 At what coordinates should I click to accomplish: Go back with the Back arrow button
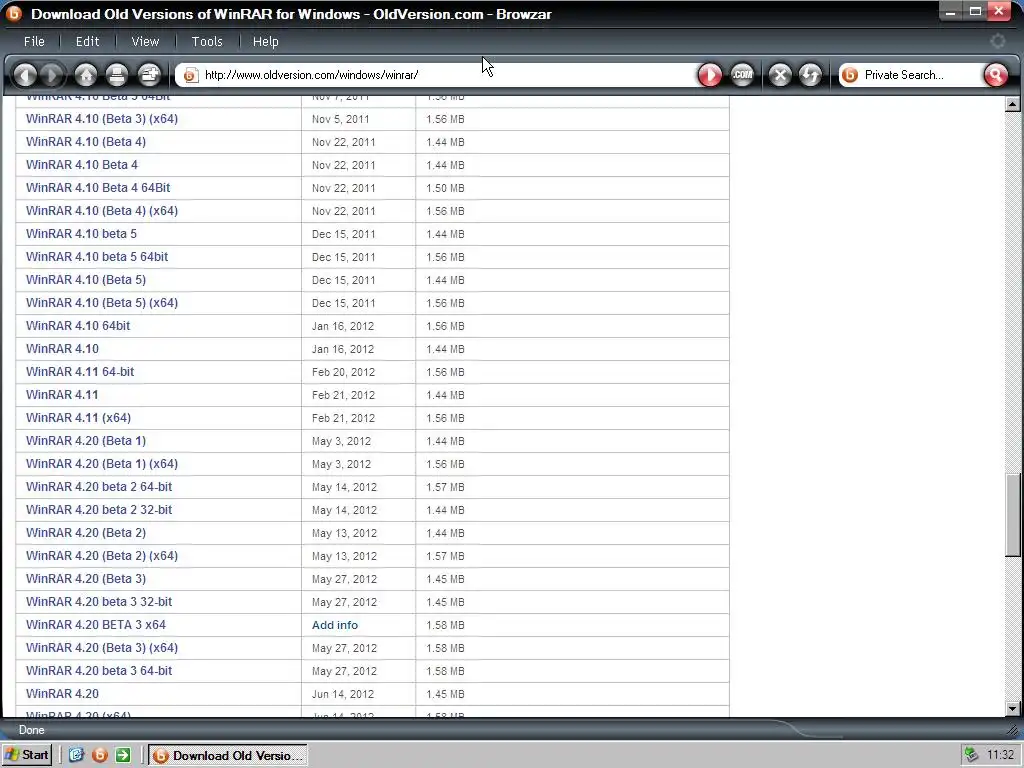click(25, 75)
